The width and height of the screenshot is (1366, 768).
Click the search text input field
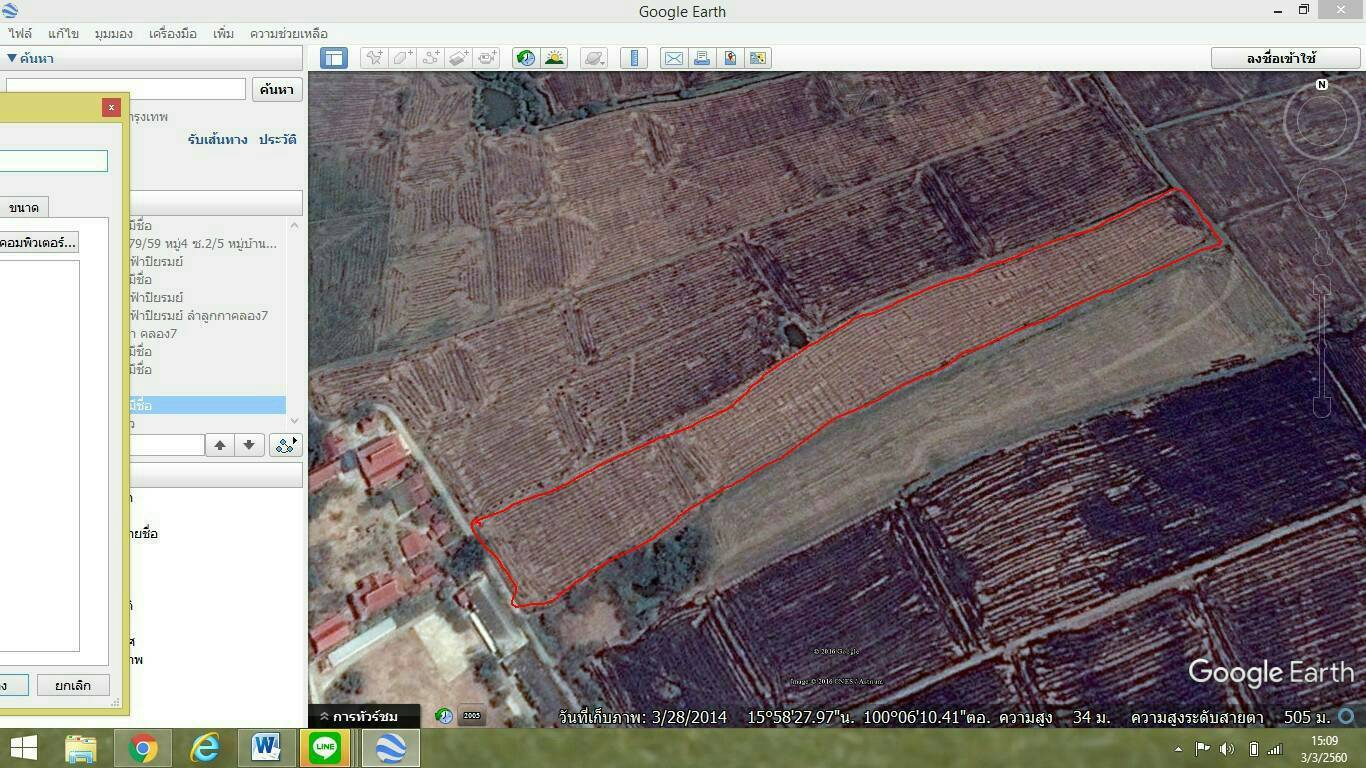[x=125, y=89]
